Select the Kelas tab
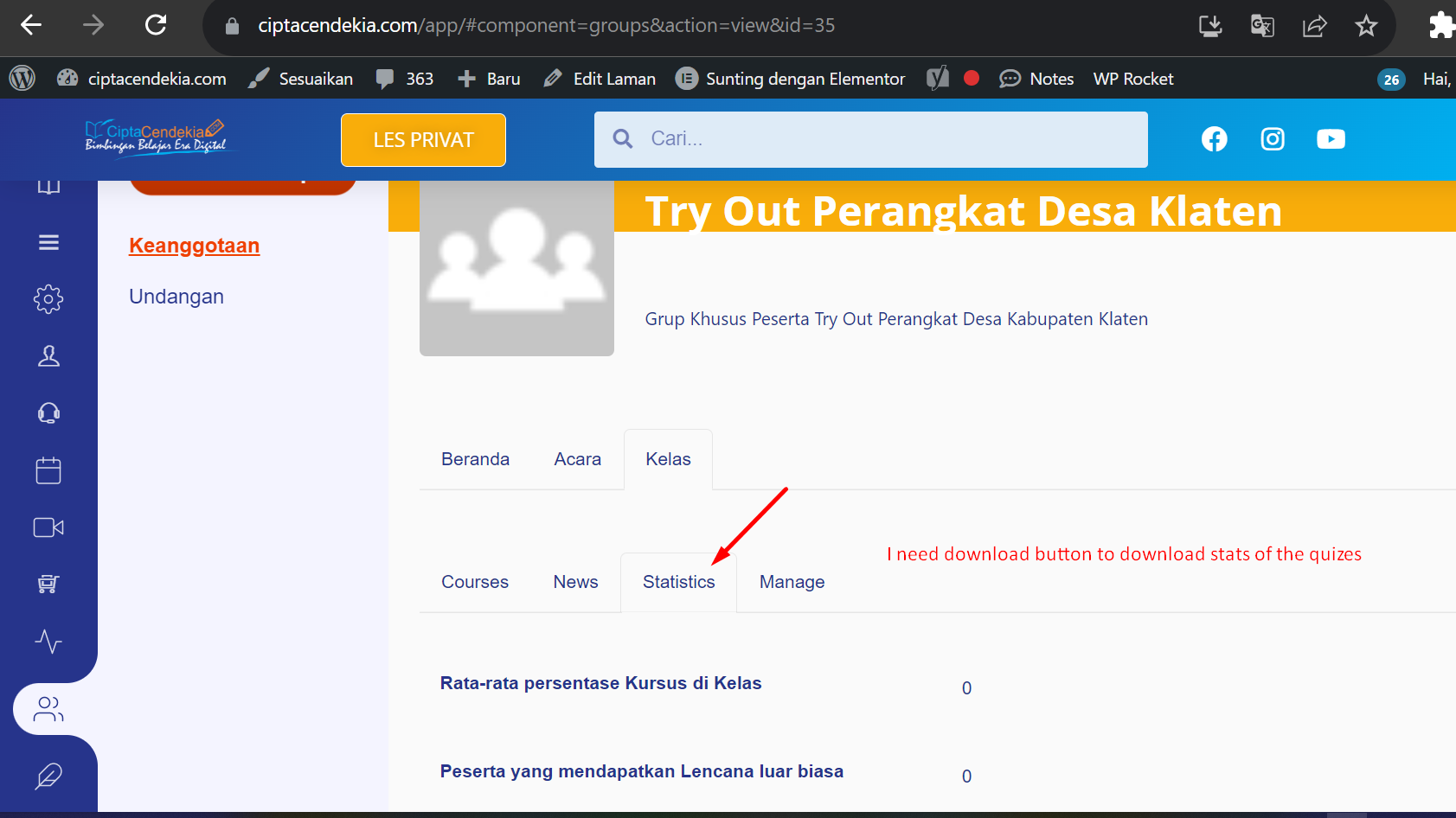The height and width of the screenshot is (818, 1456). pos(668,459)
